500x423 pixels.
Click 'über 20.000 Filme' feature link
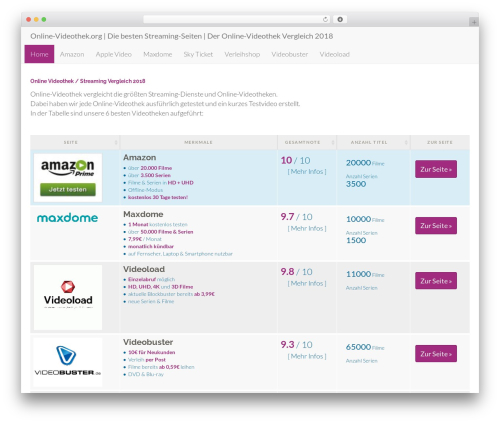(x=150, y=168)
